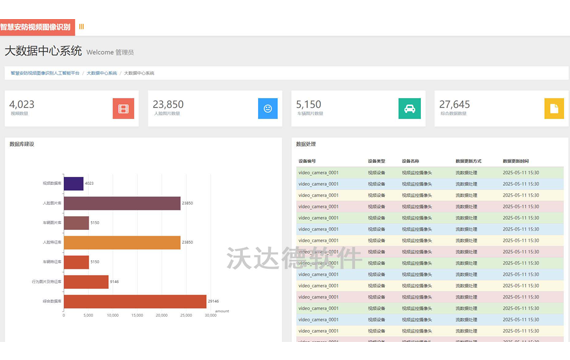Select the 4,023 video count card
Viewport: 570px width, 360px height.
pyautogui.click(x=72, y=109)
